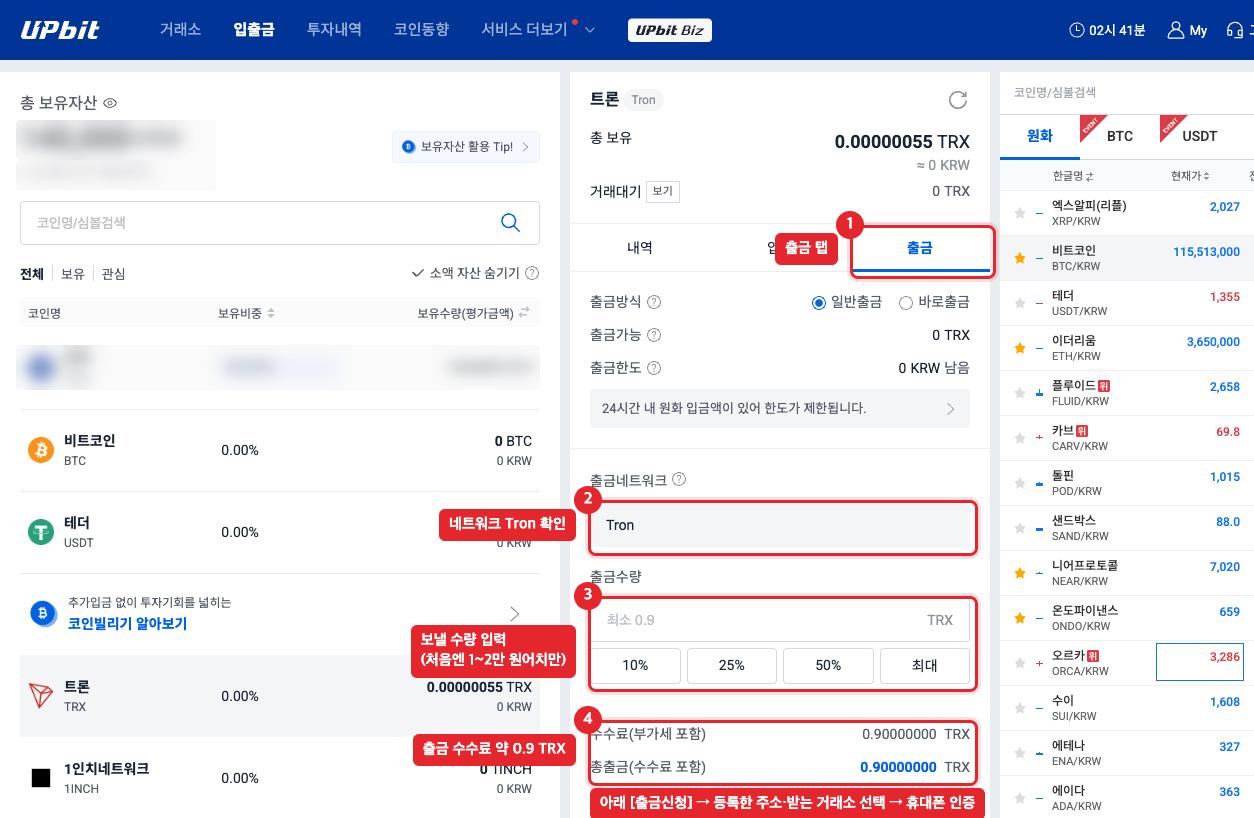Screen dimensions: 1254x818
Task: Select the BTC market tab
Action: pyautogui.click(x=1120, y=136)
